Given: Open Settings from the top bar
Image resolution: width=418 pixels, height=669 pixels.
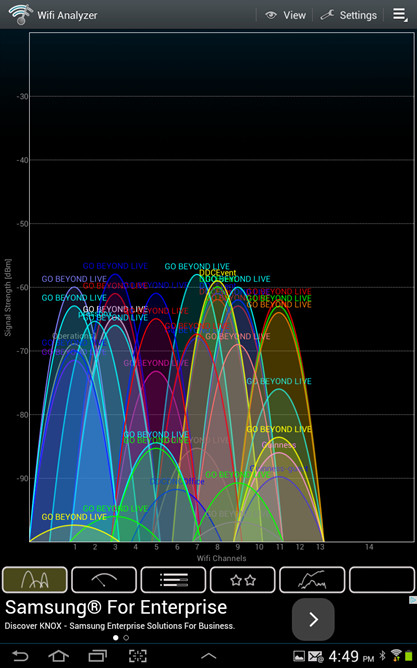Looking at the screenshot, I should [348, 15].
